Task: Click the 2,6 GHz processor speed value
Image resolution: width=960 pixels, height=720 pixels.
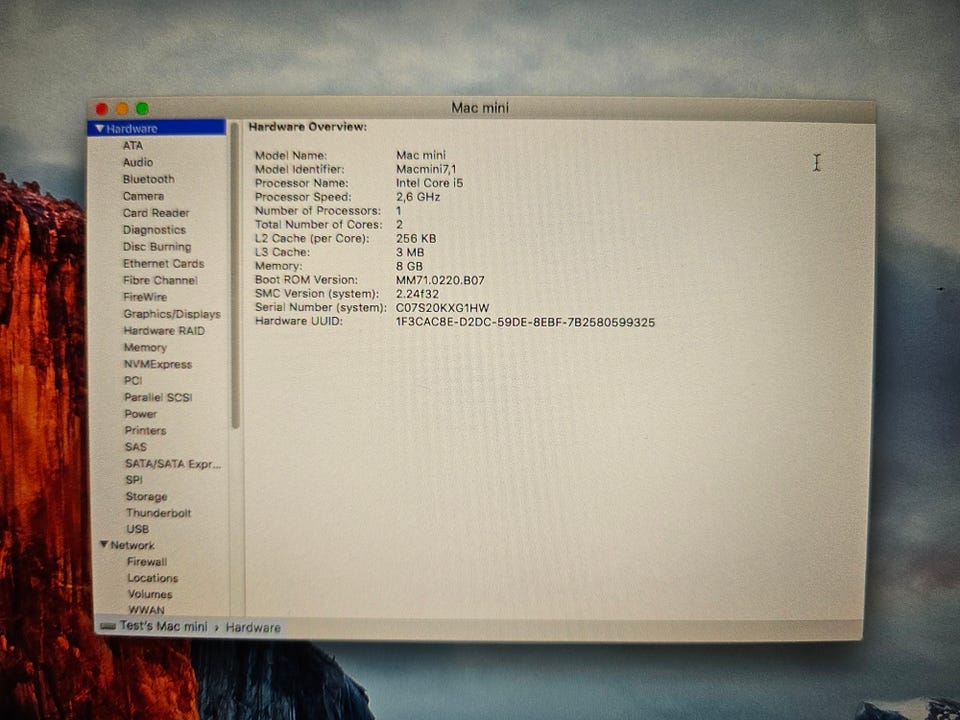Action: pos(418,197)
